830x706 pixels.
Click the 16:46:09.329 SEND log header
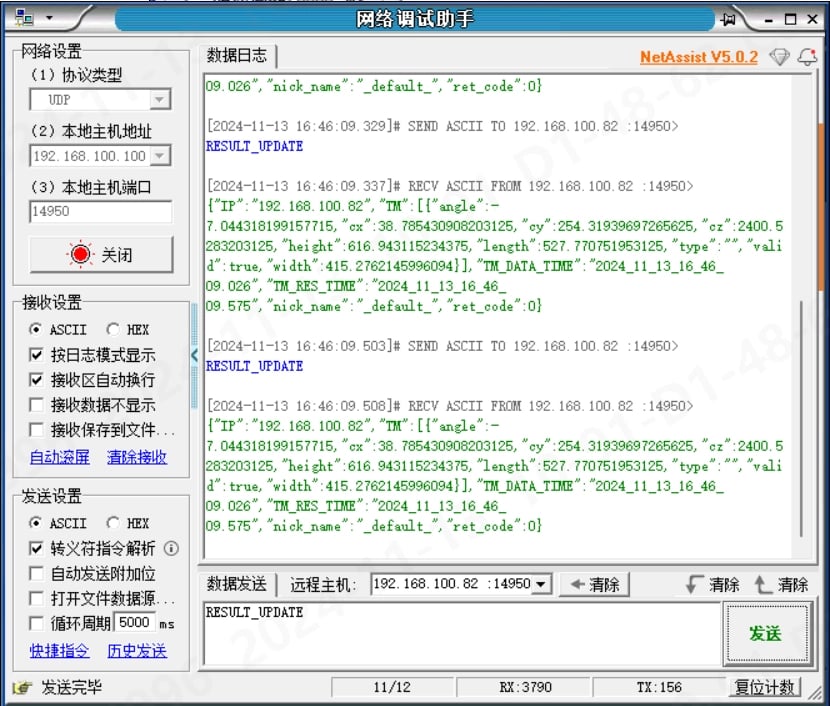tap(442, 126)
